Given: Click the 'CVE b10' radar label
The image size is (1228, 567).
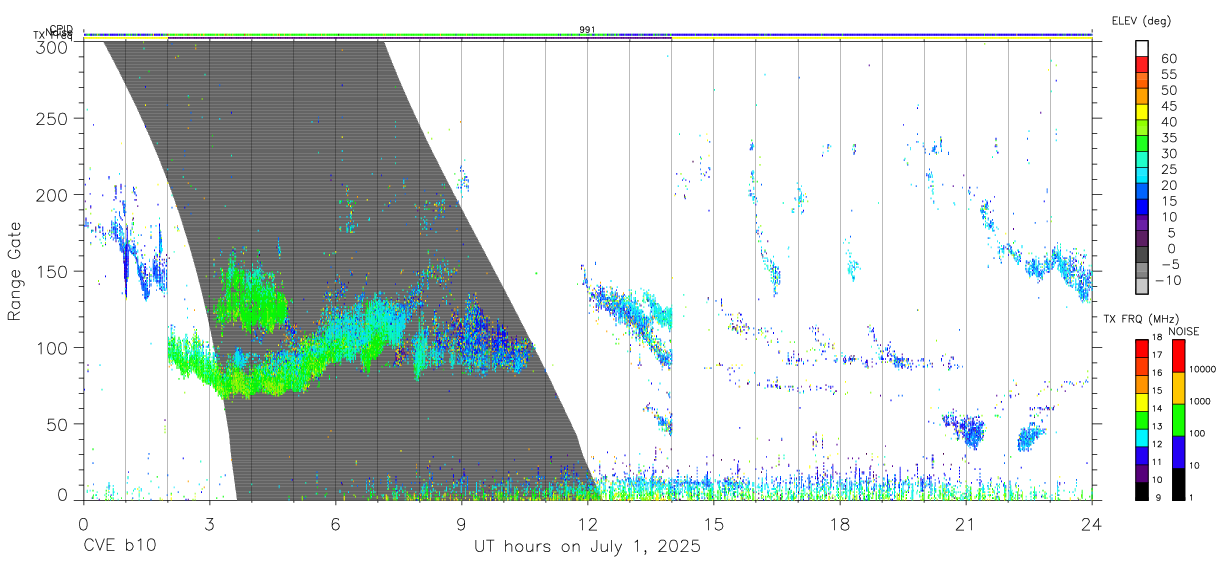Looking at the screenshot, I should [x=119, y=547].
